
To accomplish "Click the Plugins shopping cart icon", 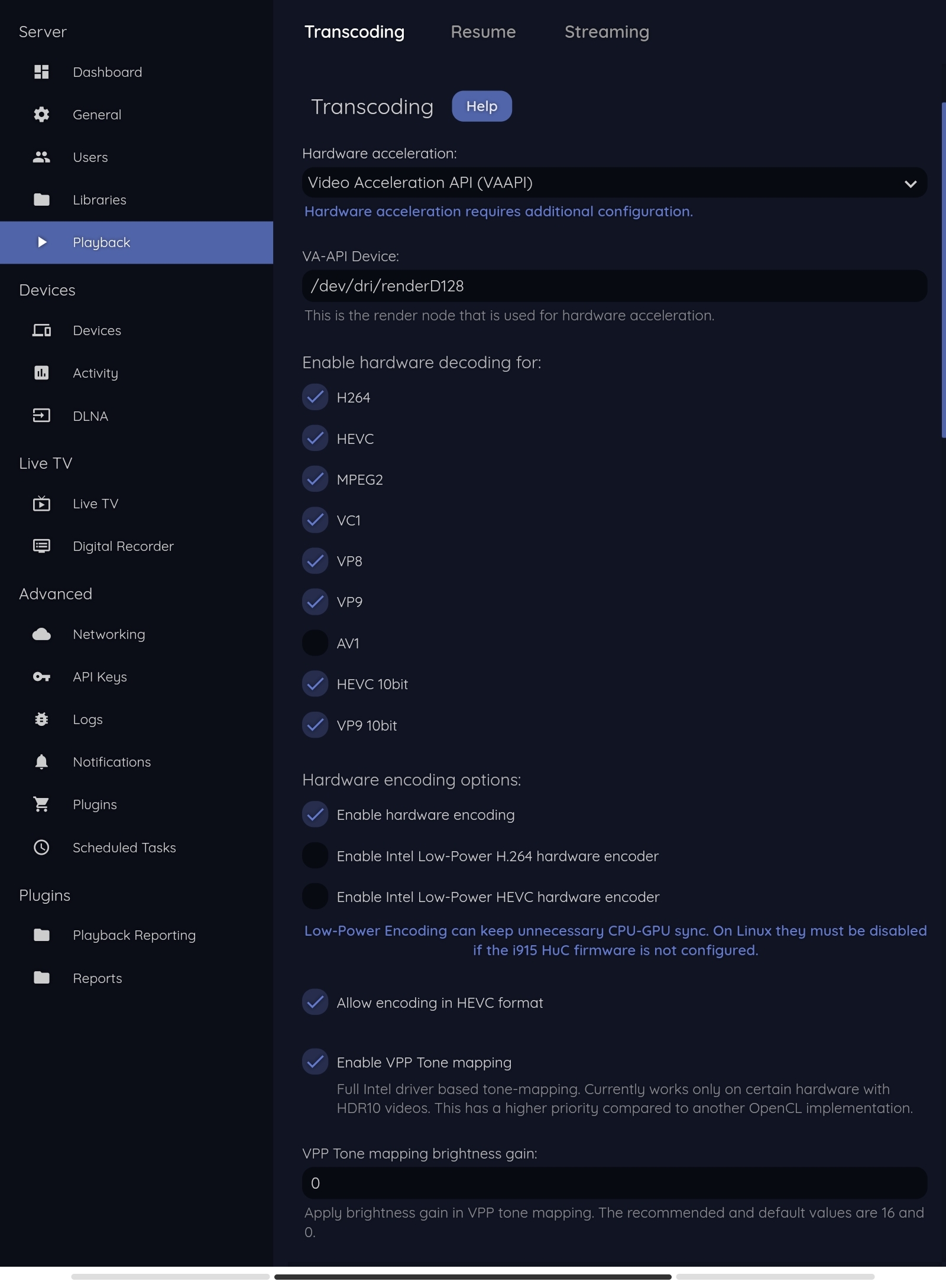I will coord(41,804).
